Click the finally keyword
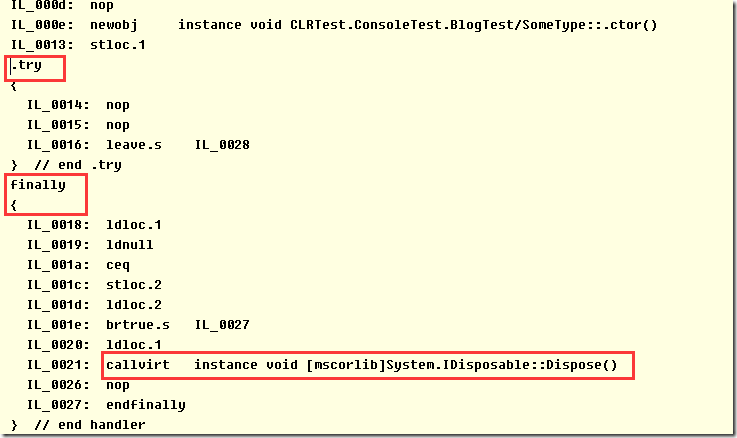The width and height of the screenshot is (737, 438). (38, 185)
